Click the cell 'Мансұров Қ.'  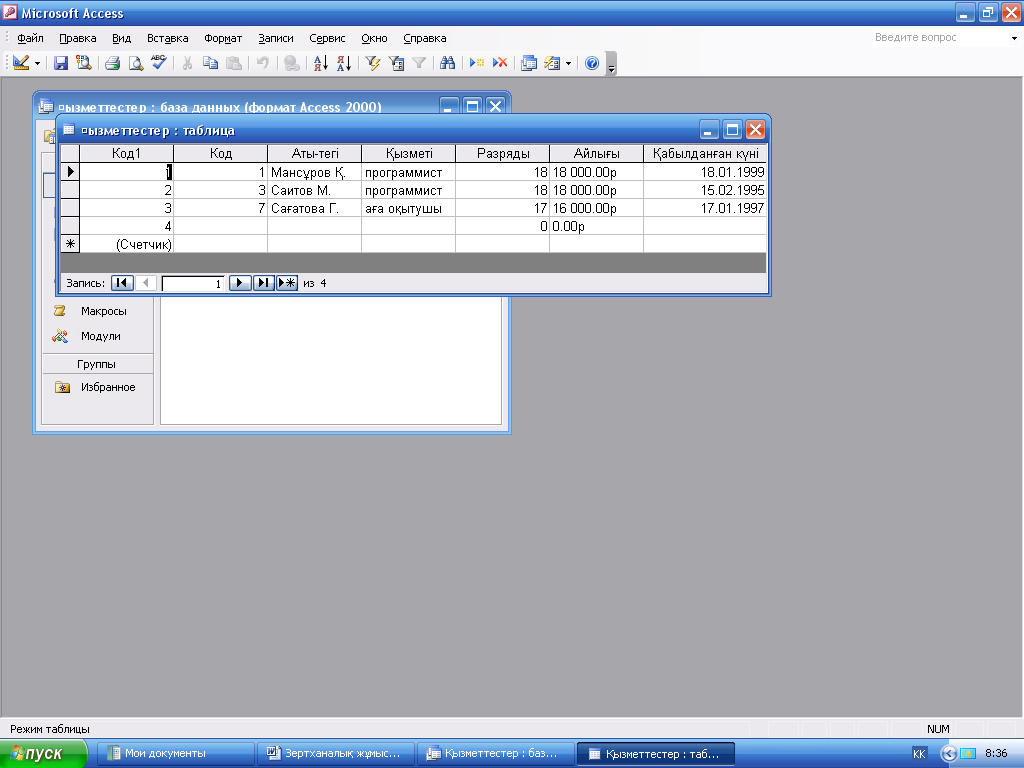coord(315,172)
